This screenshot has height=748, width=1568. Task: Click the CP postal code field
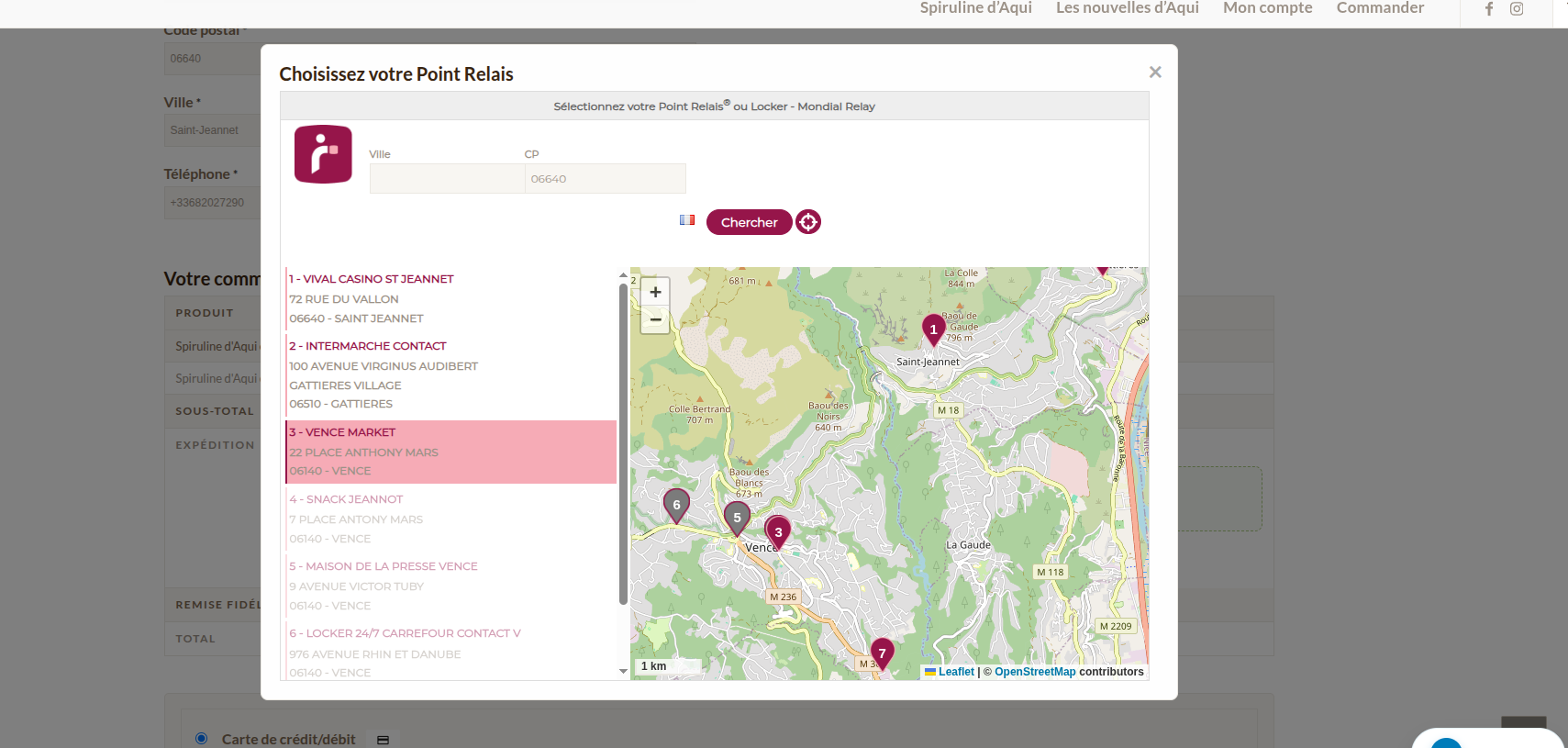pyautogui.click(x=605, y=179)
